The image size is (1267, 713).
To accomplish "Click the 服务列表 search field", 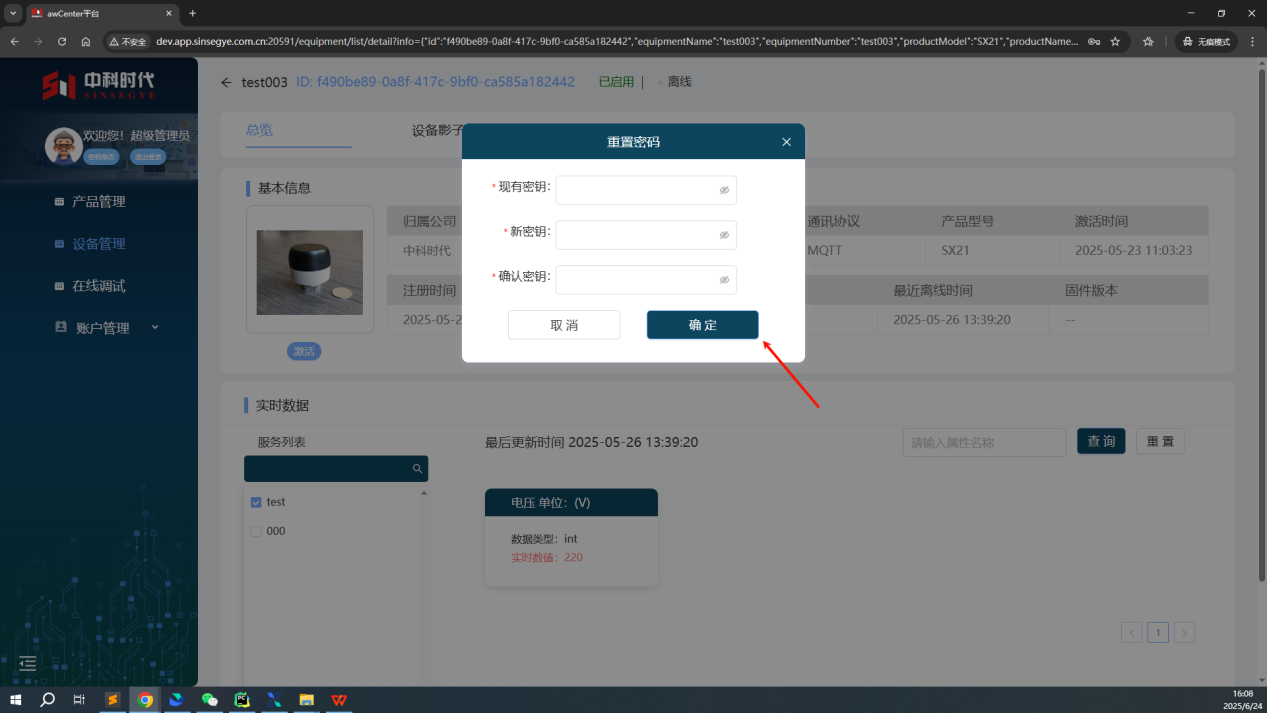I will [x=336, y=469].
